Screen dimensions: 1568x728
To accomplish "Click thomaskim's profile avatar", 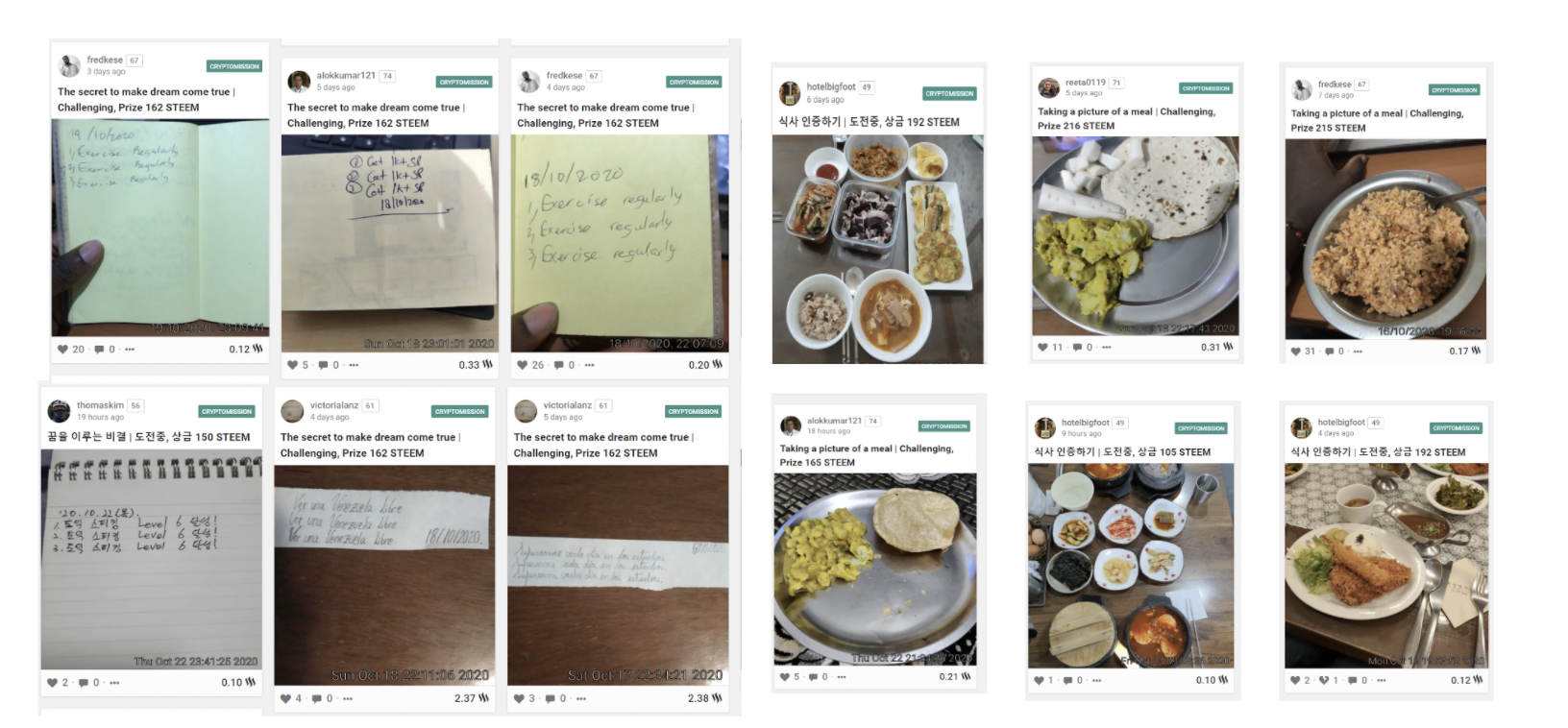I will click(60, 411).
